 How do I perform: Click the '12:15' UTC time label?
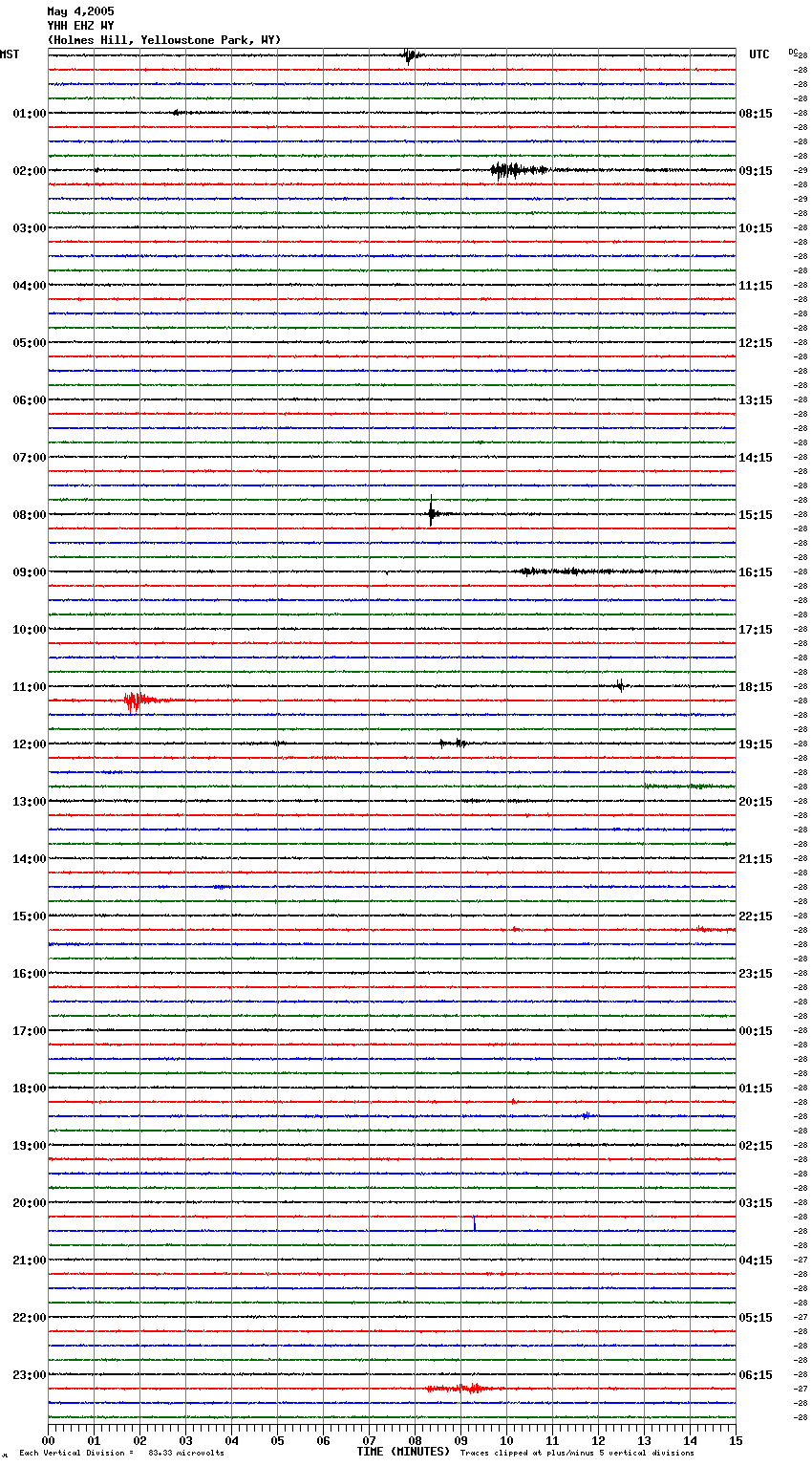(756, 343)
